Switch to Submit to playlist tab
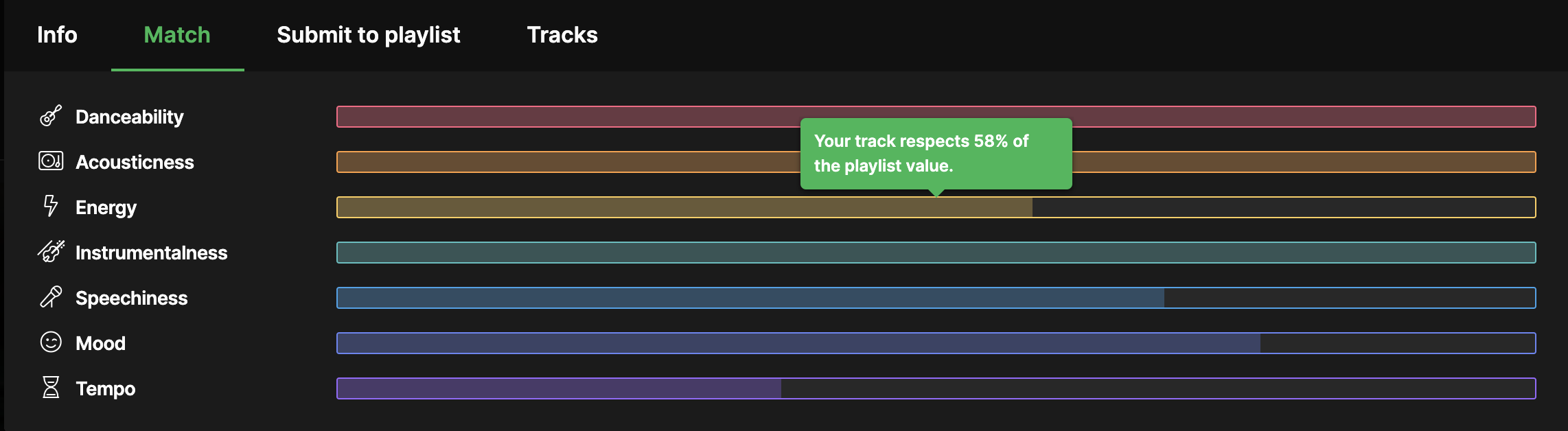1568x431 pixels. coord(369,35)
